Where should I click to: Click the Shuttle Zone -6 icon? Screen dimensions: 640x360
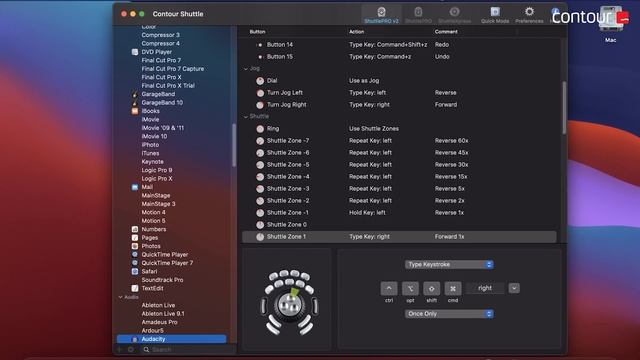click(260, 153)
